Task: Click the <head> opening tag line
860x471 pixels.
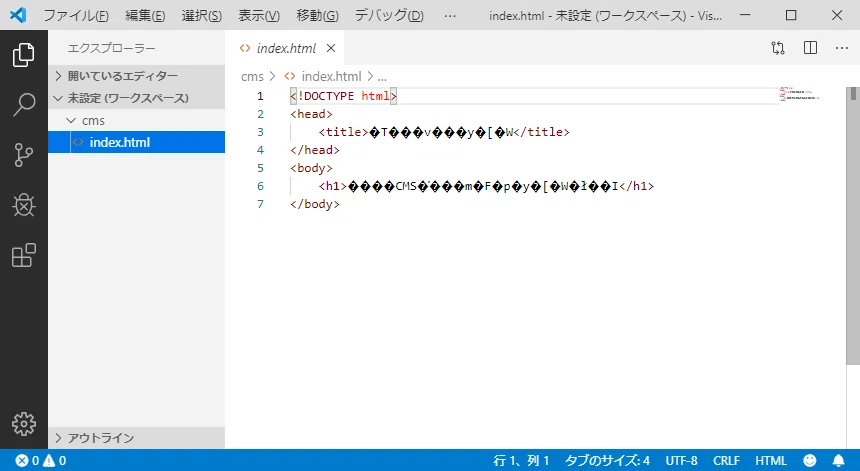Action: (312, 114)
